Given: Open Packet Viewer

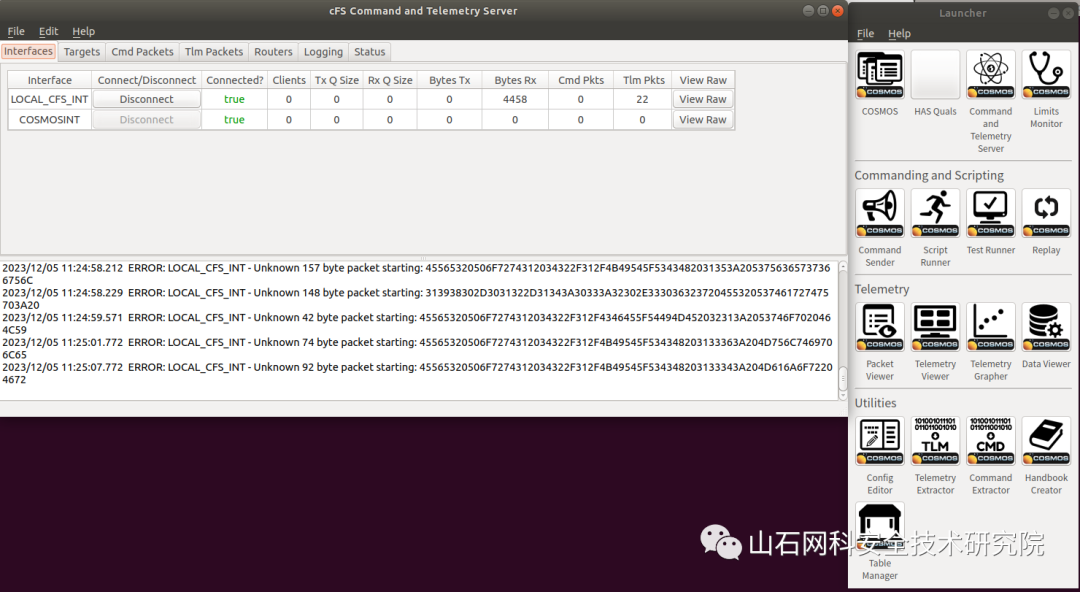Looking at the screenshot, I should pyautogui.click(x=880, y=327).
